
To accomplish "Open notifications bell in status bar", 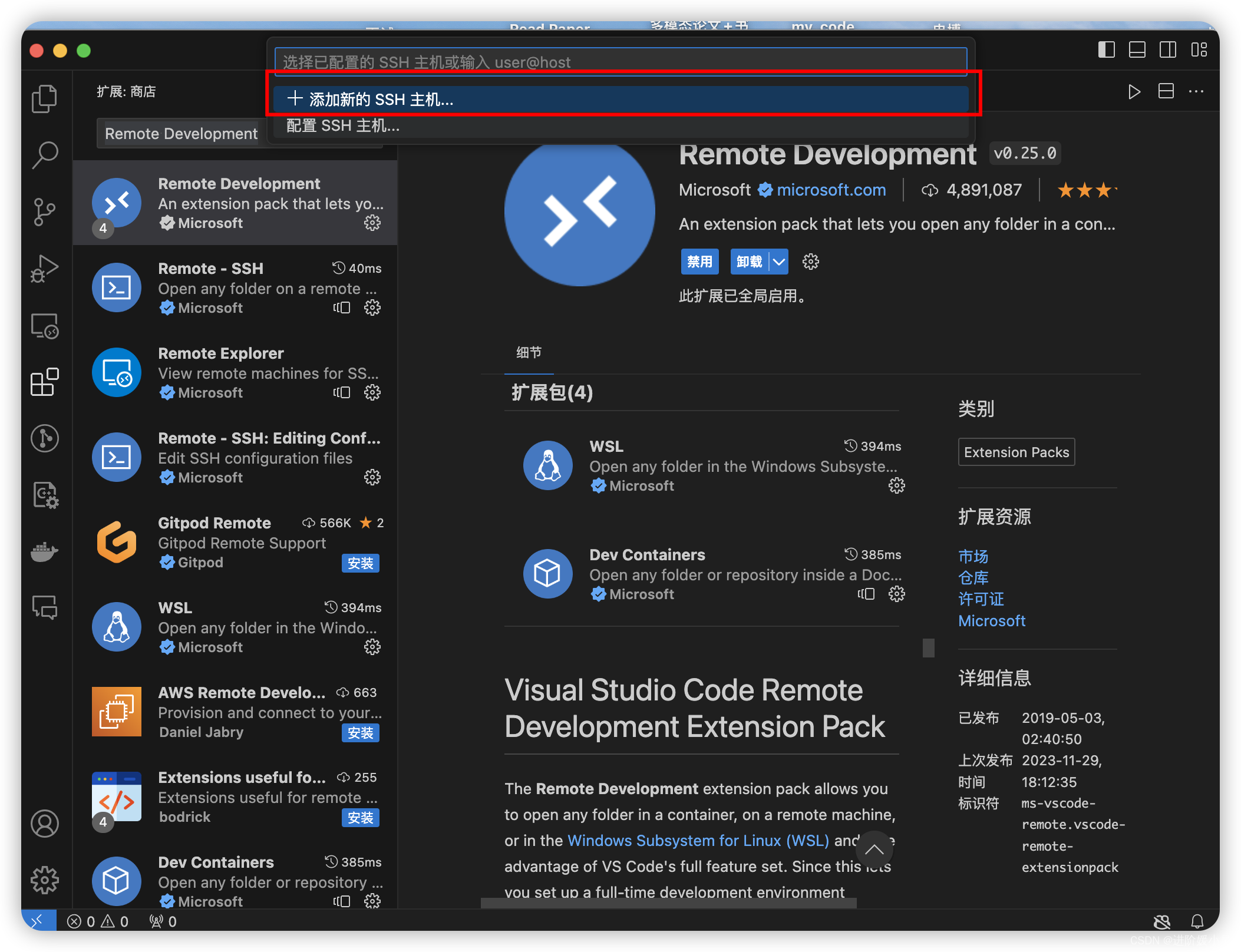I will pyautogui.click(x=1197, y=921).
